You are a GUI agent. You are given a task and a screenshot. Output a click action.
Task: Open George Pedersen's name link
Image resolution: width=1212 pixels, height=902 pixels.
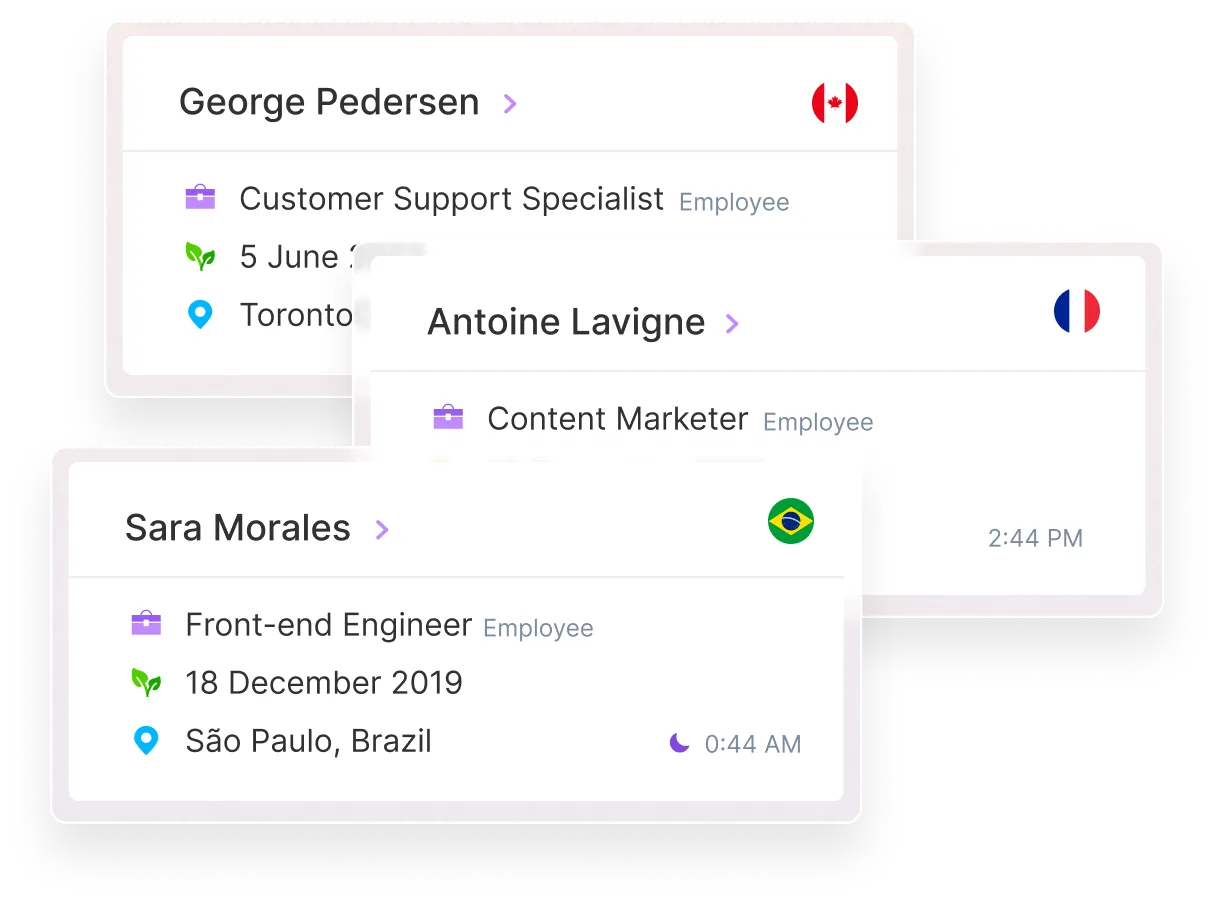pos(329,102)
